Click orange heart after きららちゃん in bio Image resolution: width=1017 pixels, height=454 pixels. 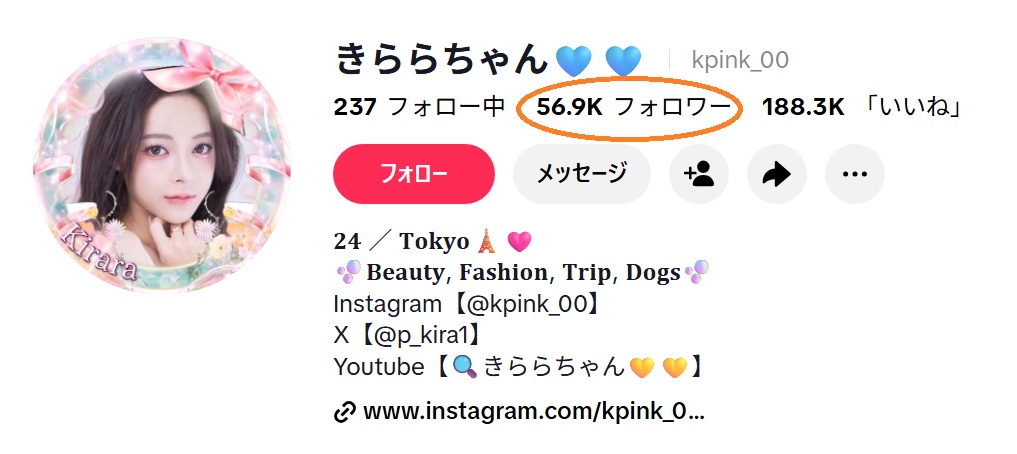pos(642,368)
